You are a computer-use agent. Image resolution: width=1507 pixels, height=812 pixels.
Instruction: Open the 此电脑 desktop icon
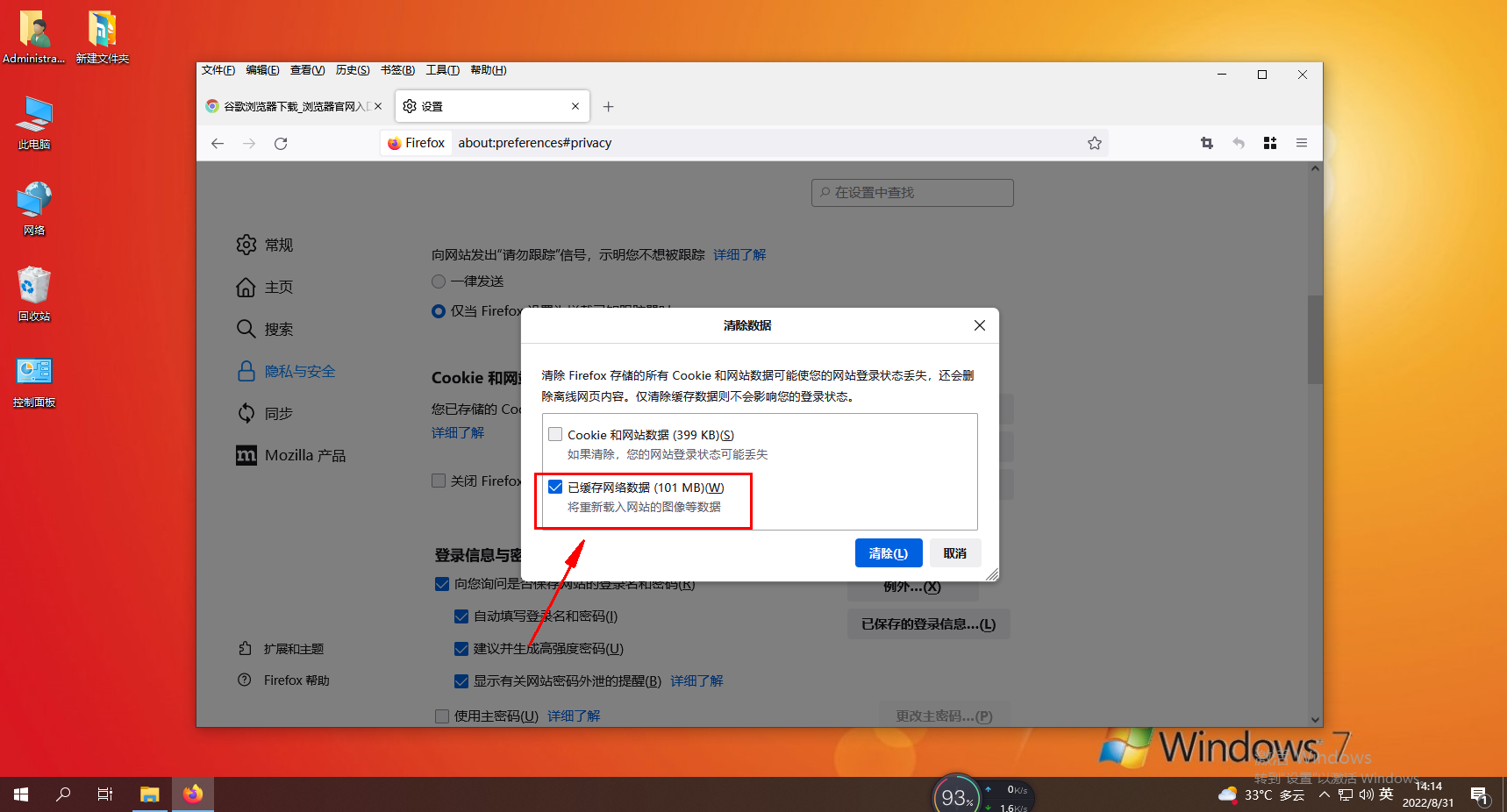(x=34, y=123)
